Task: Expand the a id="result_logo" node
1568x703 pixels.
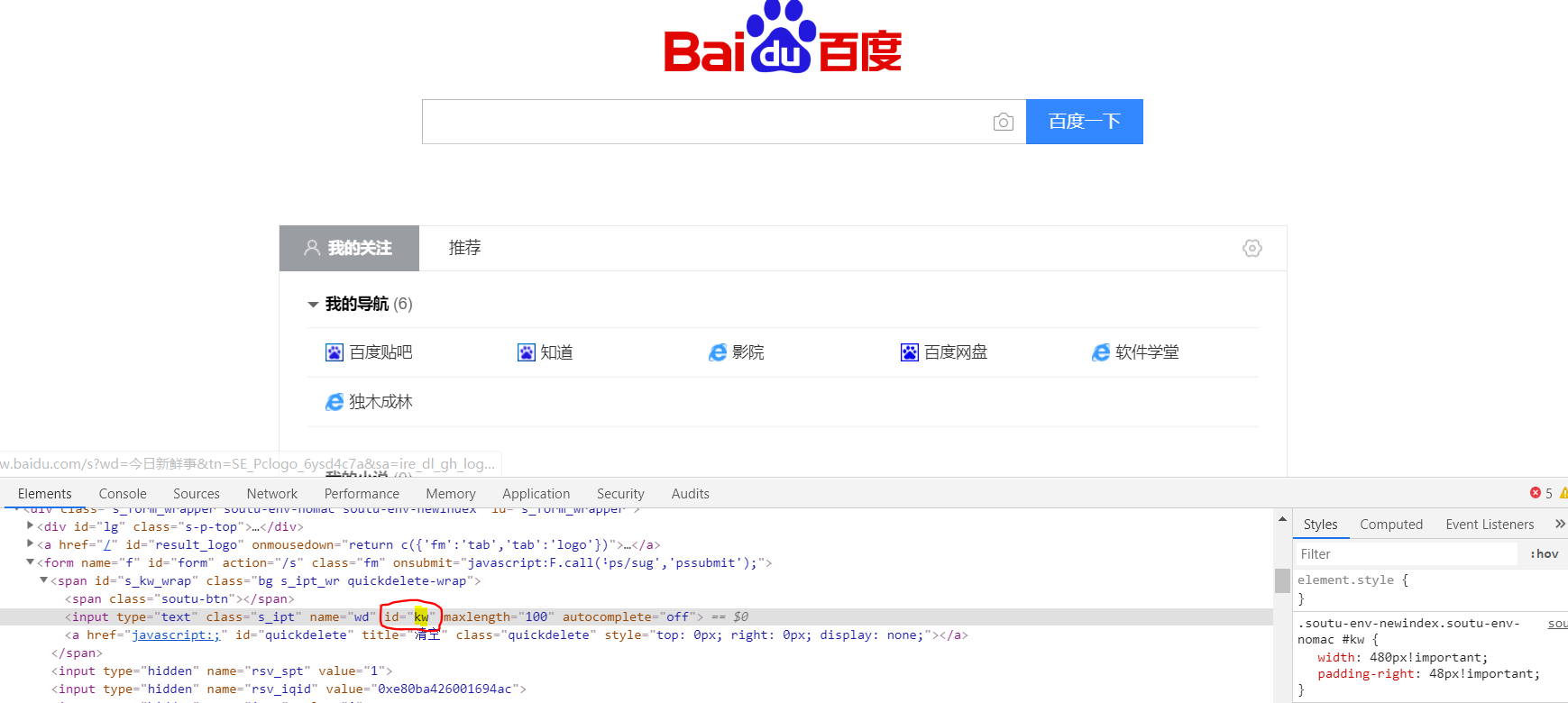Action: (x=31, y=544)
